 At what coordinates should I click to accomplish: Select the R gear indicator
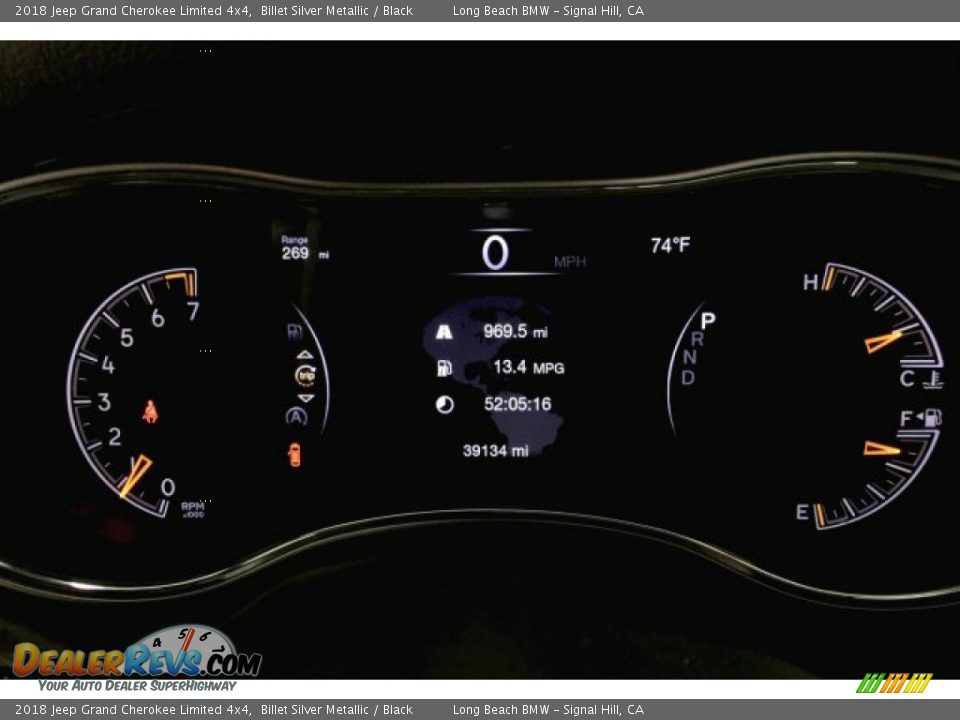697,340
